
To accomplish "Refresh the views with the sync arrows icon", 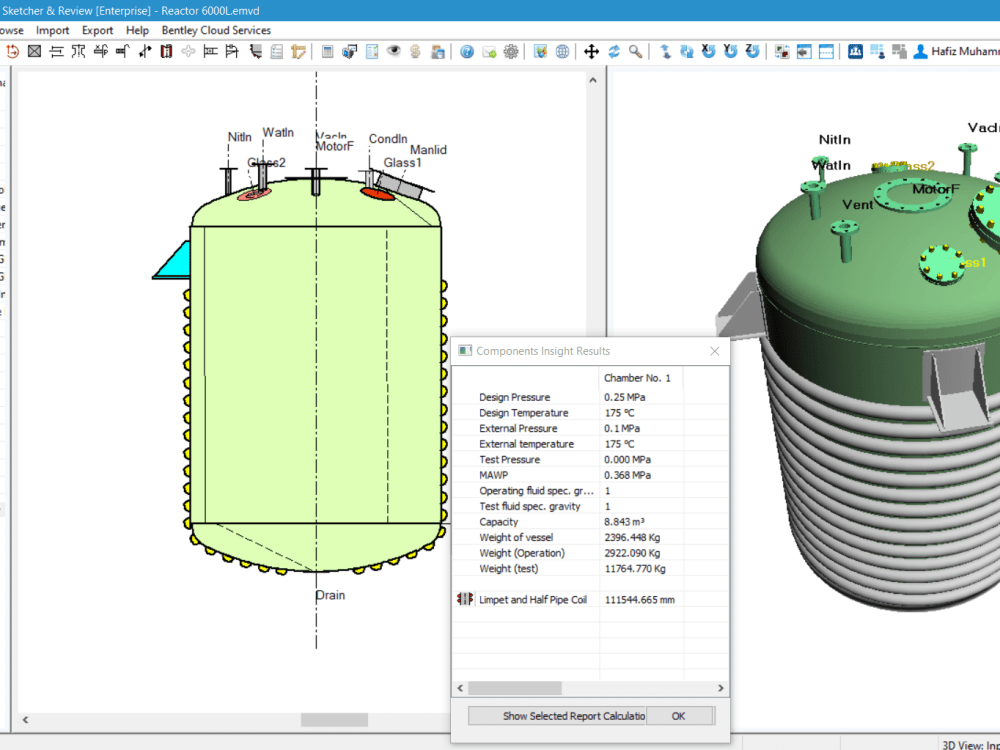I will tap(614, 50).
